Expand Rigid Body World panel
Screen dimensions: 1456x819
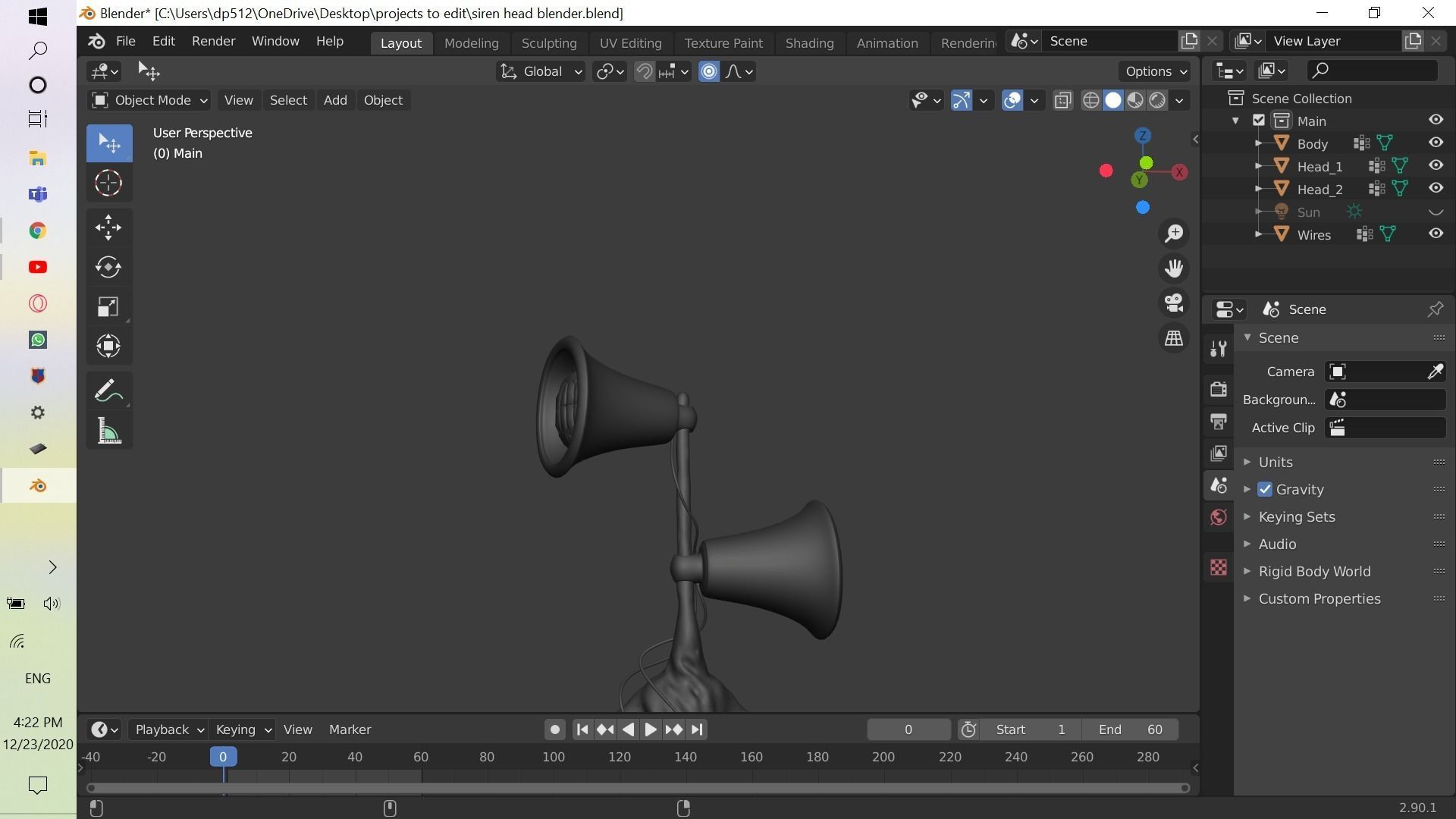[1314, 571]
